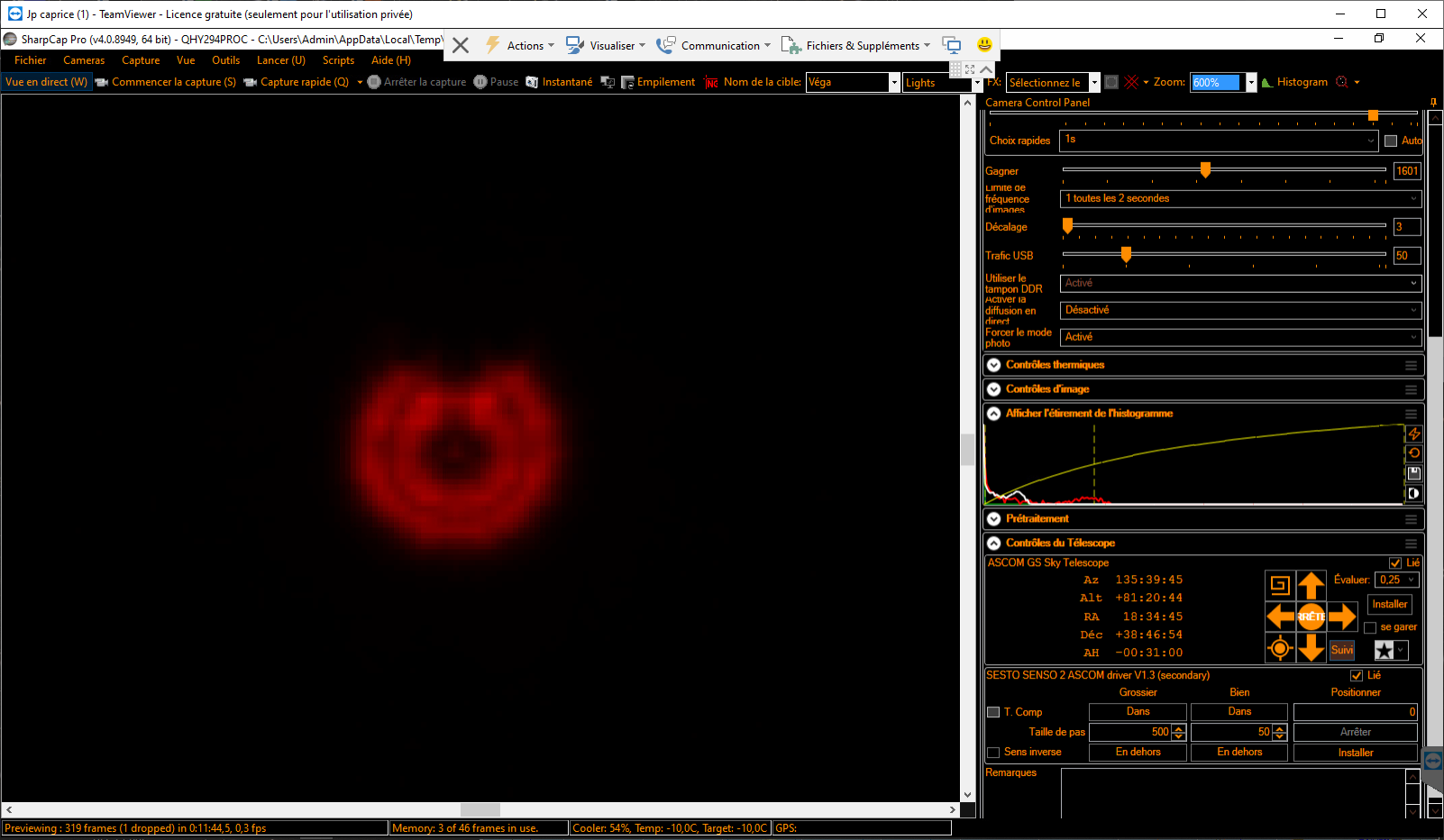Viewport: 1444px width, 840px height.
Task: Open the Zoom percentage dropdown
Action: [x=1251, y=83]
